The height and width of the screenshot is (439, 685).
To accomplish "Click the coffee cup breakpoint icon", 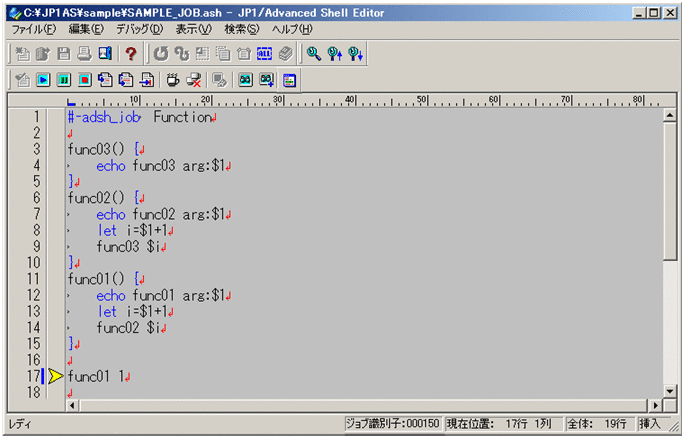I will point(173,80).
